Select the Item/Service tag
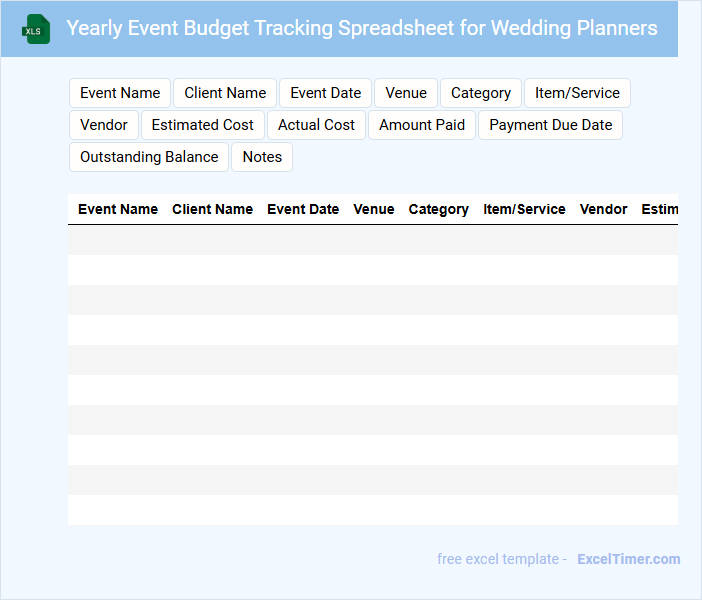This screenshot has height=600, width=702. pyautogui.click(x=577, y=93)
